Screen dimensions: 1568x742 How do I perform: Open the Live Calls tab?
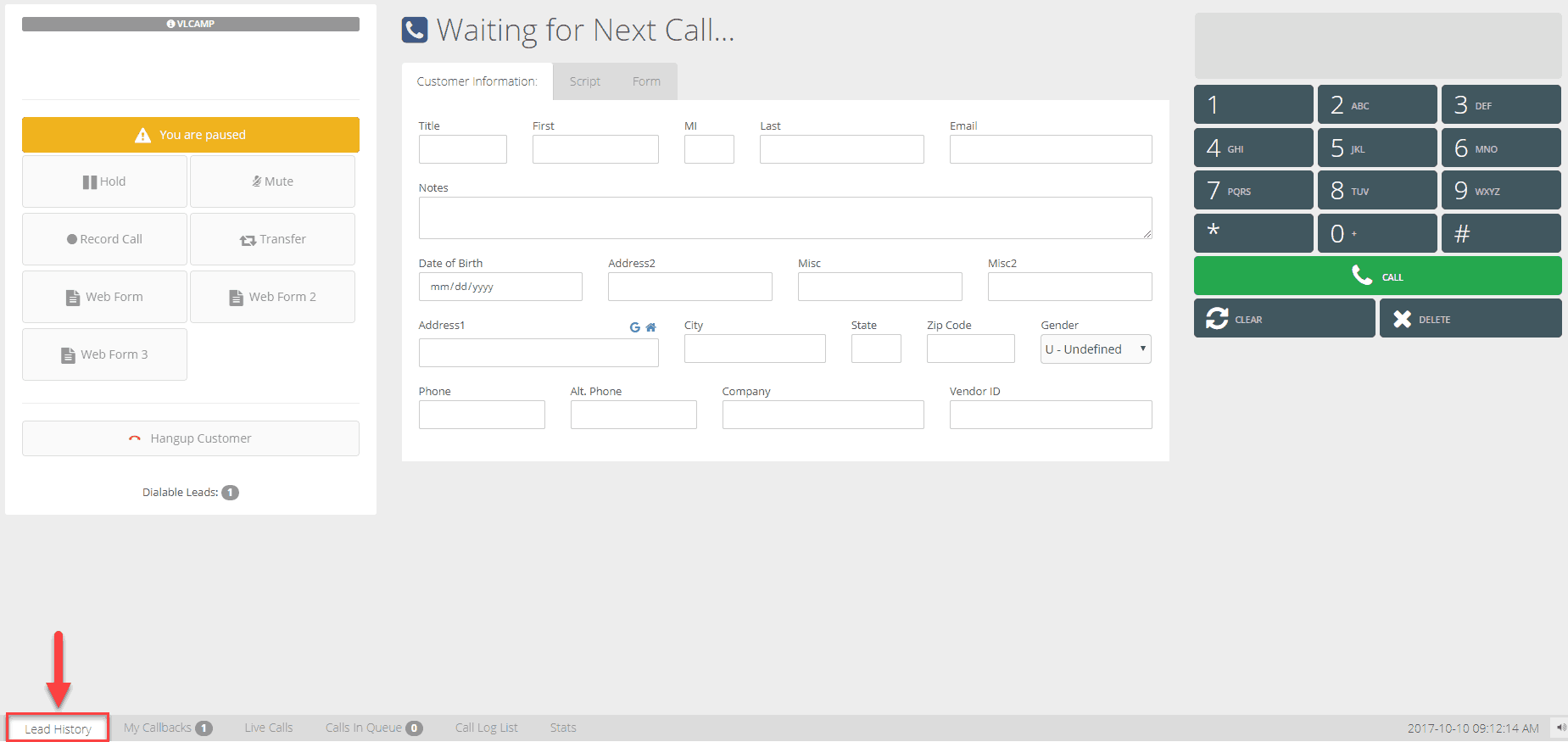[269, 728]
